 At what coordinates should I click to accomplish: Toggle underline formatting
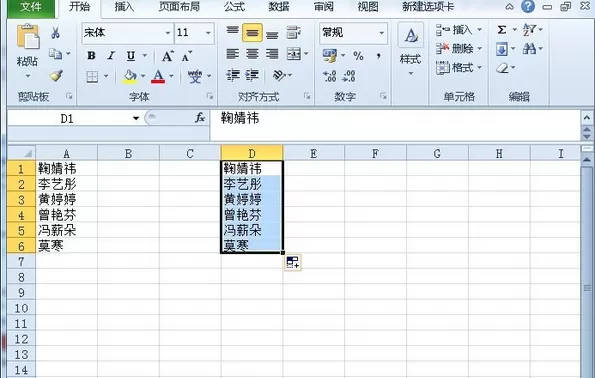click(x=131, y=56)
